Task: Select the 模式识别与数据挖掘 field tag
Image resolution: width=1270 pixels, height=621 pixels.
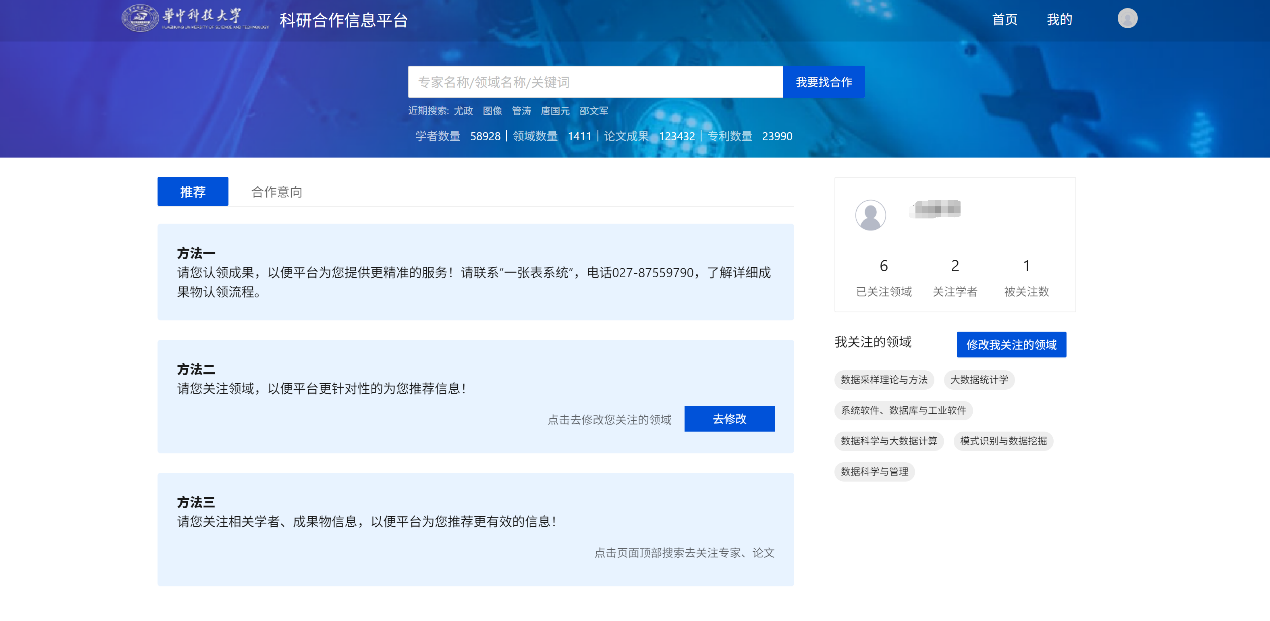Action: point(1003,441)
